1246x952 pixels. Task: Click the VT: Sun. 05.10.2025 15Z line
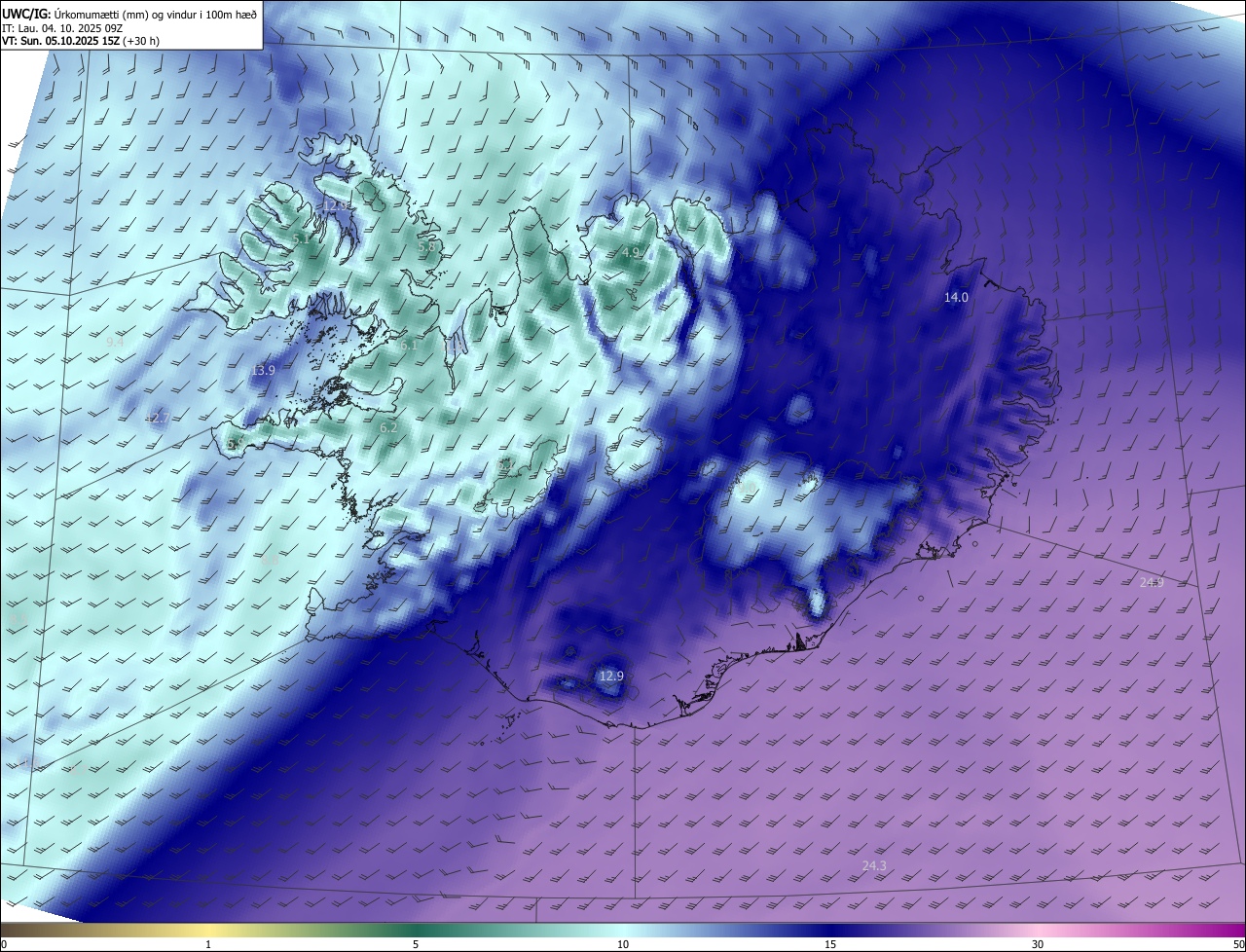[80, 42]
